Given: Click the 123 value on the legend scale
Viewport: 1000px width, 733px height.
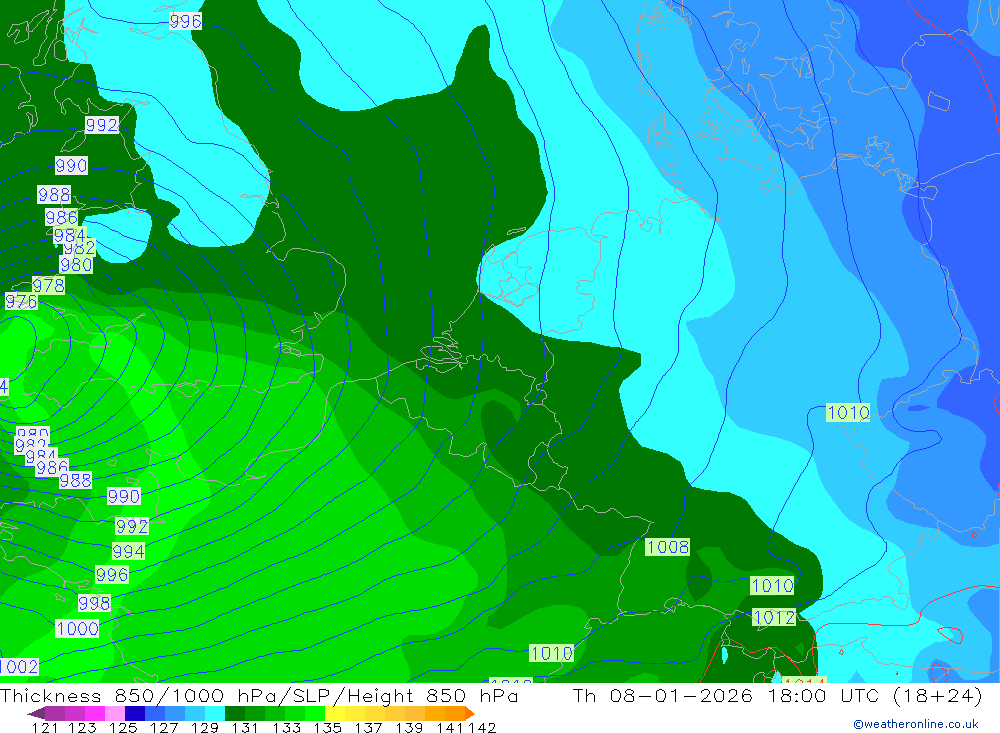Looking at the screenshot, I should [82, 728].
